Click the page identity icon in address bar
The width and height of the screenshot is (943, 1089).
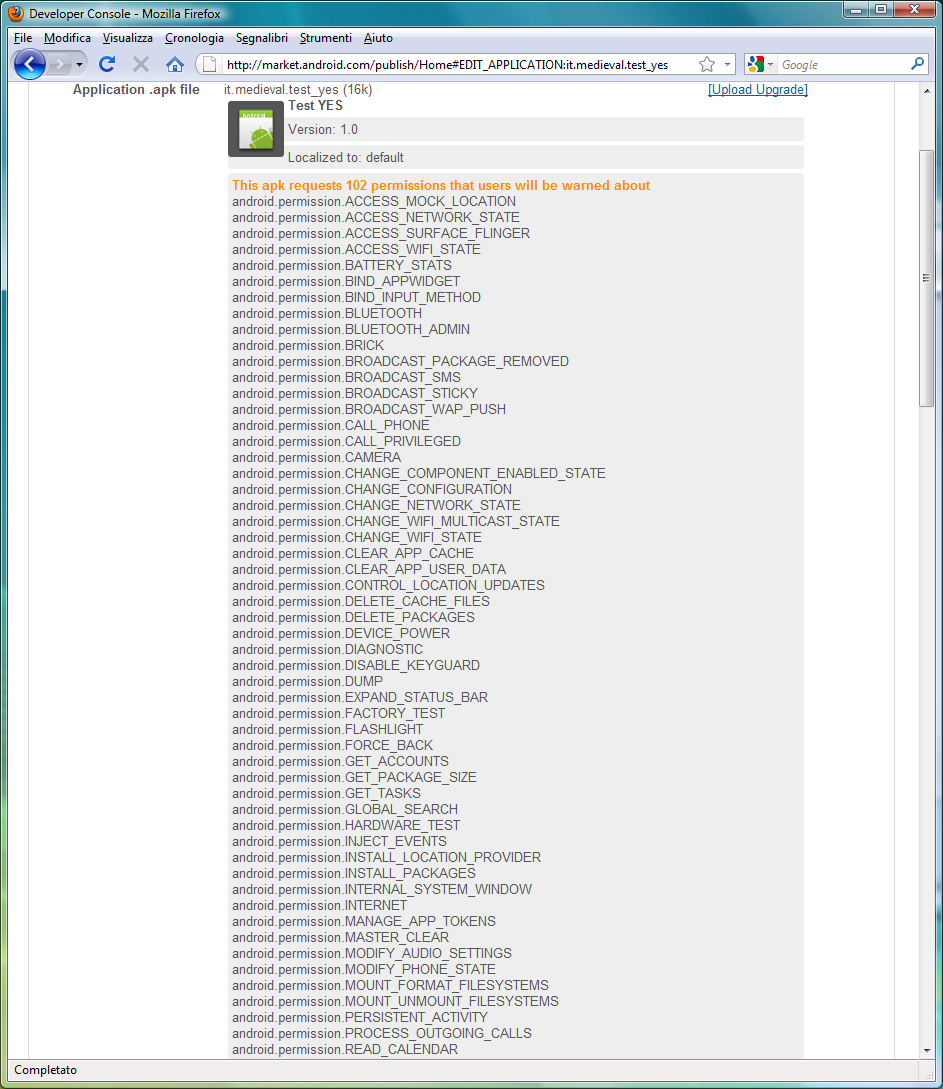(x=209, y=65)
